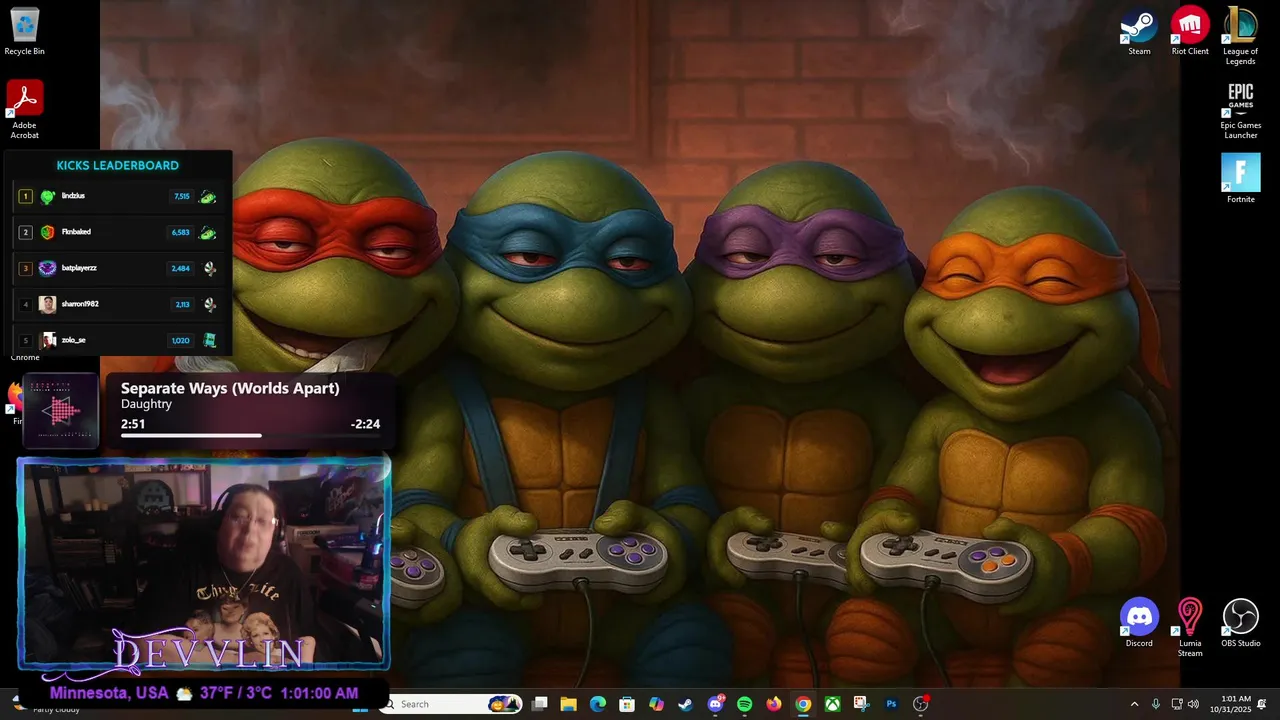Open Firefox from the taskbar
Screen dimensions: 1280x720
[x=773, y=704]
